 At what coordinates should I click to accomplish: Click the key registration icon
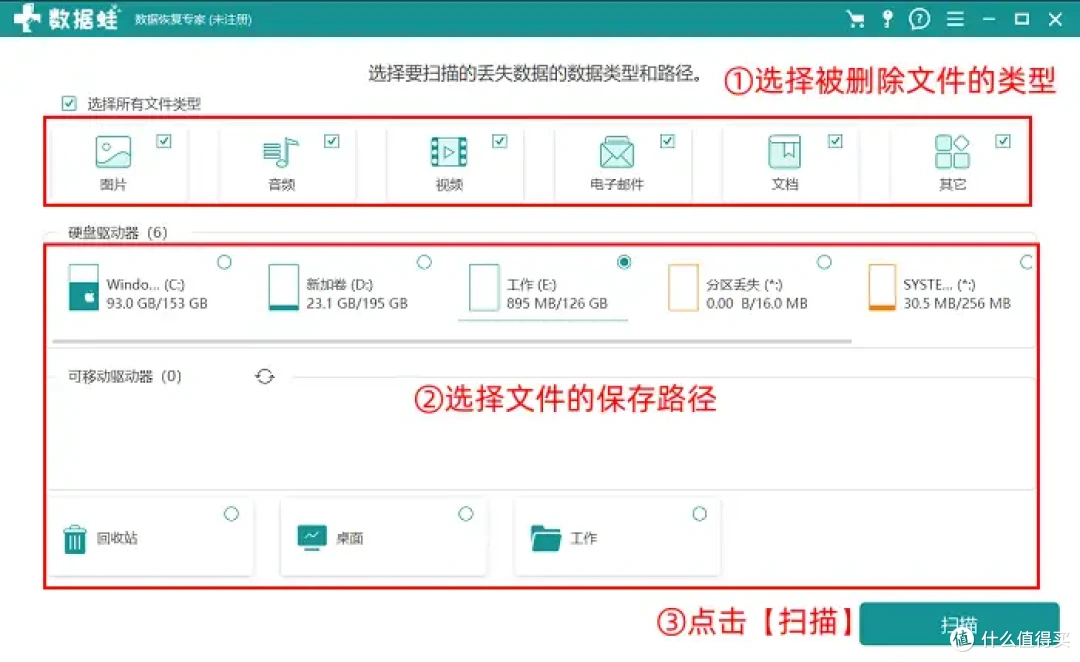[x=887, y=19]
